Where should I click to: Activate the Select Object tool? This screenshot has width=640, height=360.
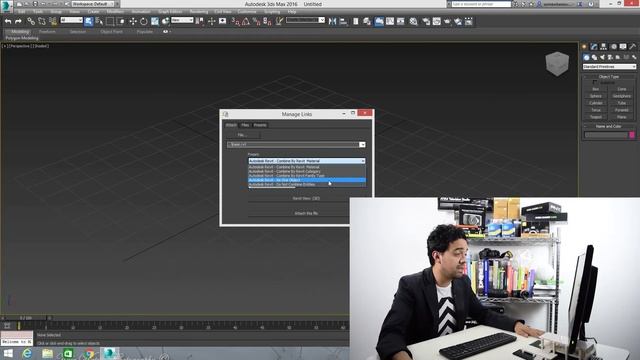pyautogui.click(x=89, y=21)
